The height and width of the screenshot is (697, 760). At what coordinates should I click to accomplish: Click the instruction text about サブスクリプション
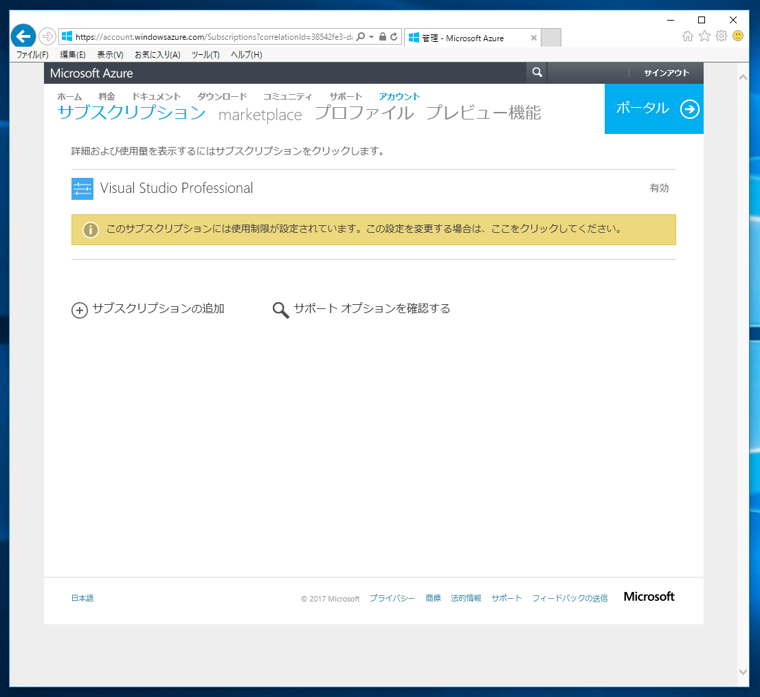(x=228, y=151)
